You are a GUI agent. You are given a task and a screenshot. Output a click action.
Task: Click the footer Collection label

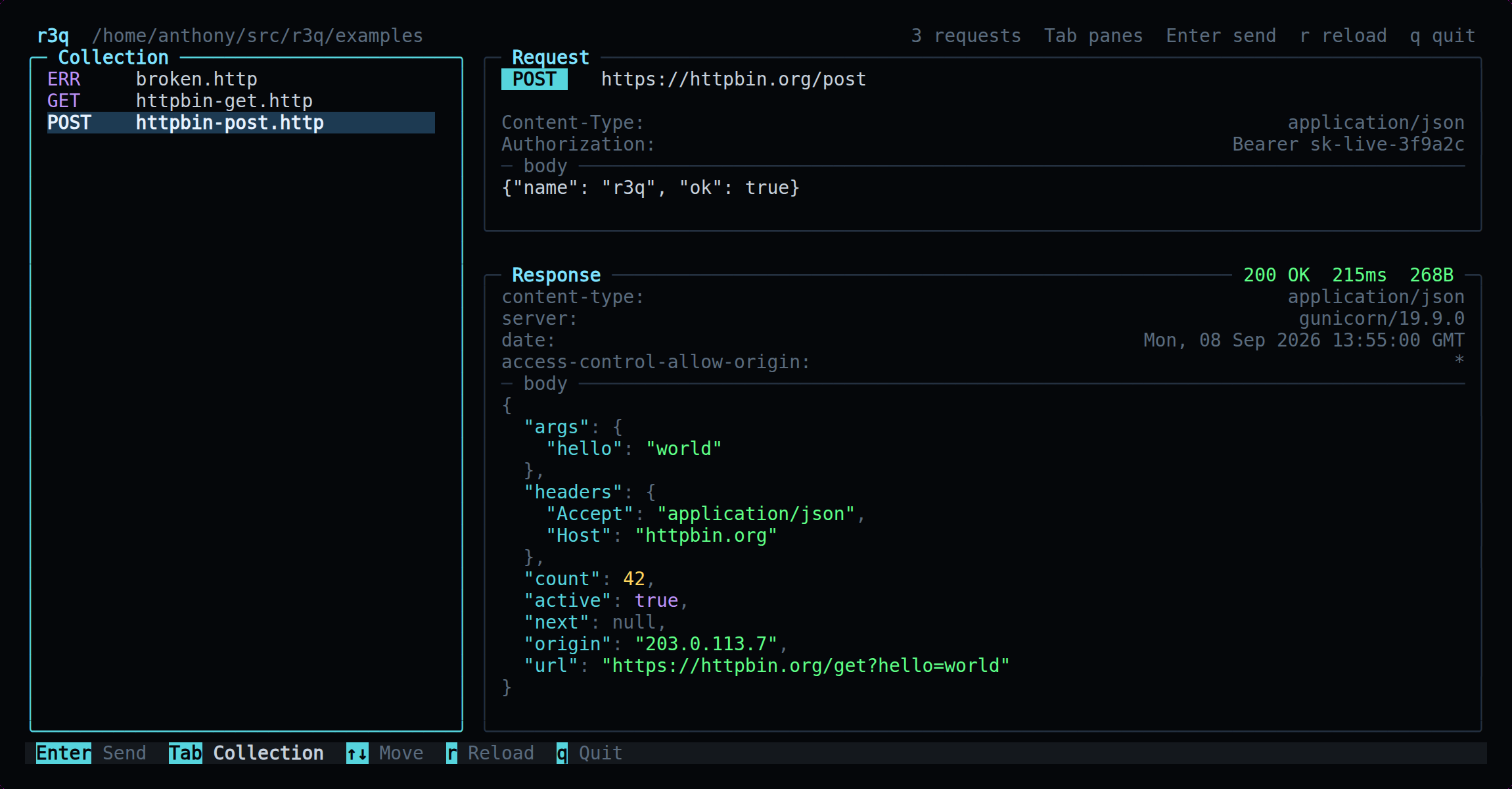coord(268,753)
